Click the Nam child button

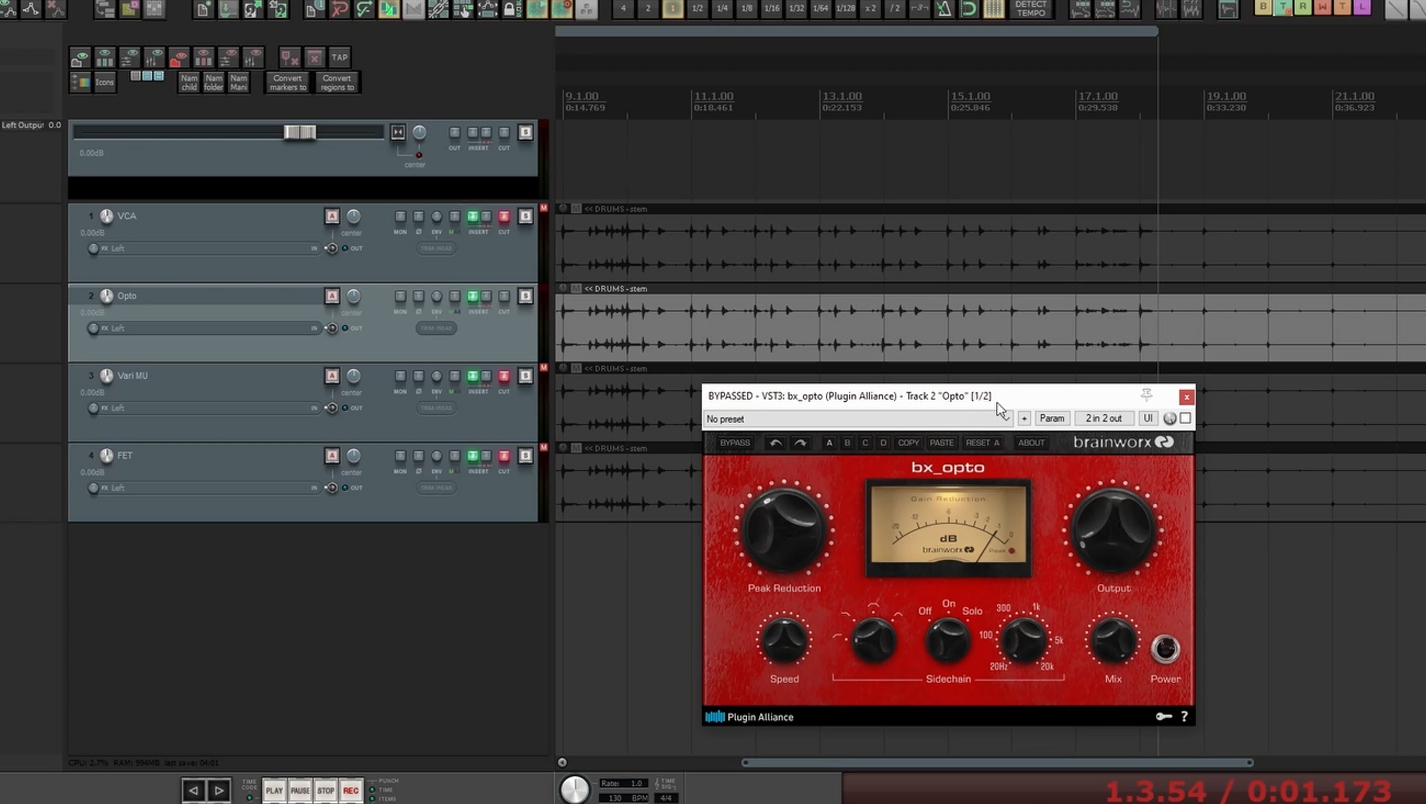[x=189, y=83]
